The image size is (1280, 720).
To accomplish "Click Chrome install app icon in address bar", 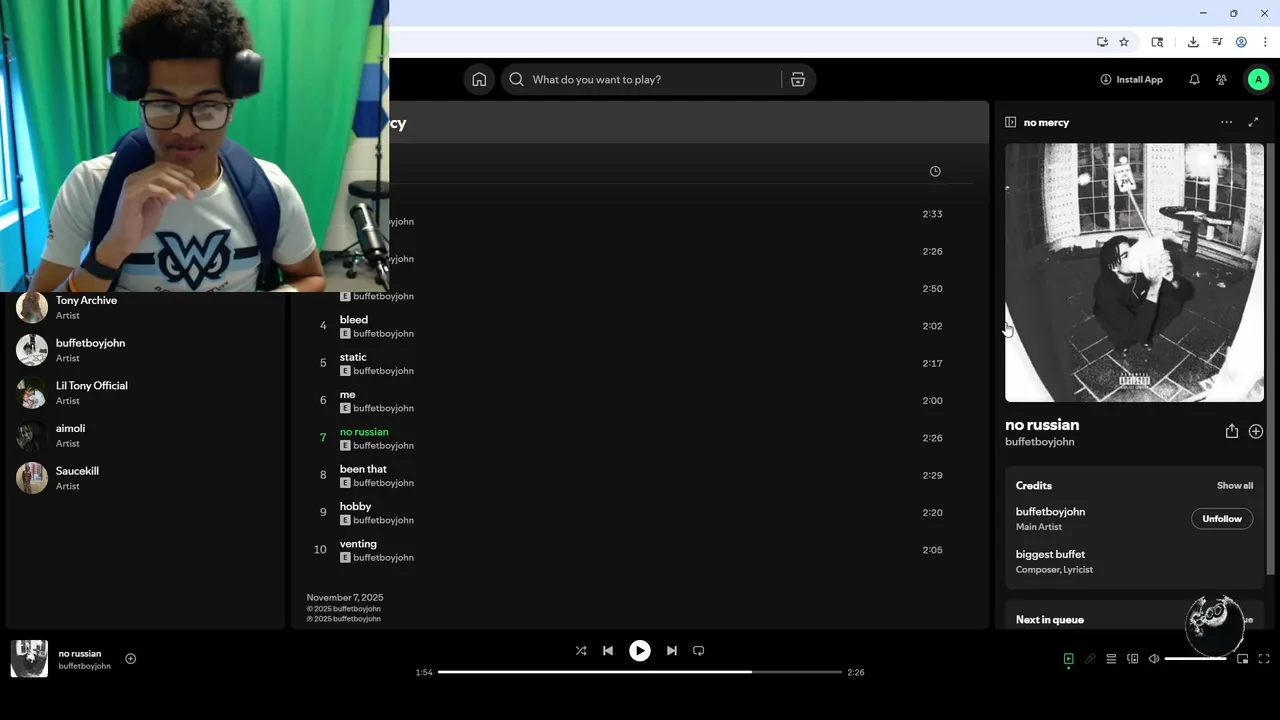I will click(x=1102, y=42).
